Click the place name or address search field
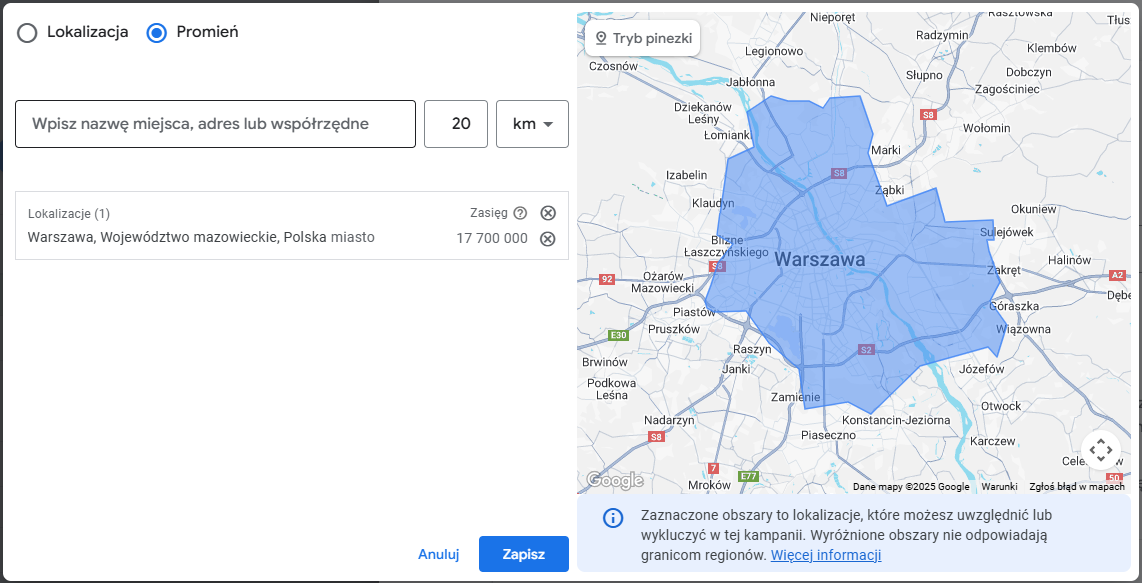The image size is (1142, 583). click(215, 124)
